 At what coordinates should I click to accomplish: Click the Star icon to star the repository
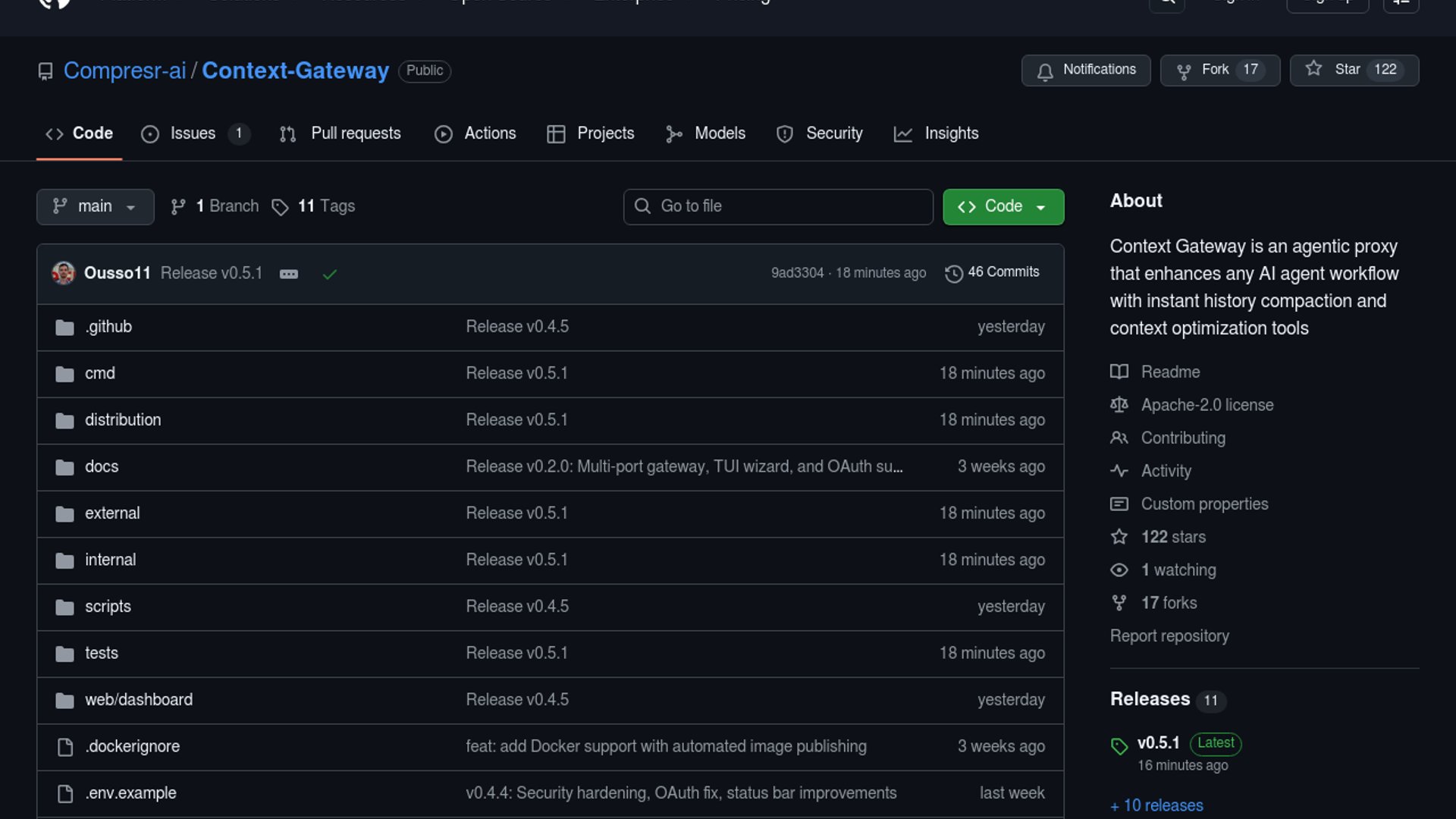click(x=1313, y=69)
